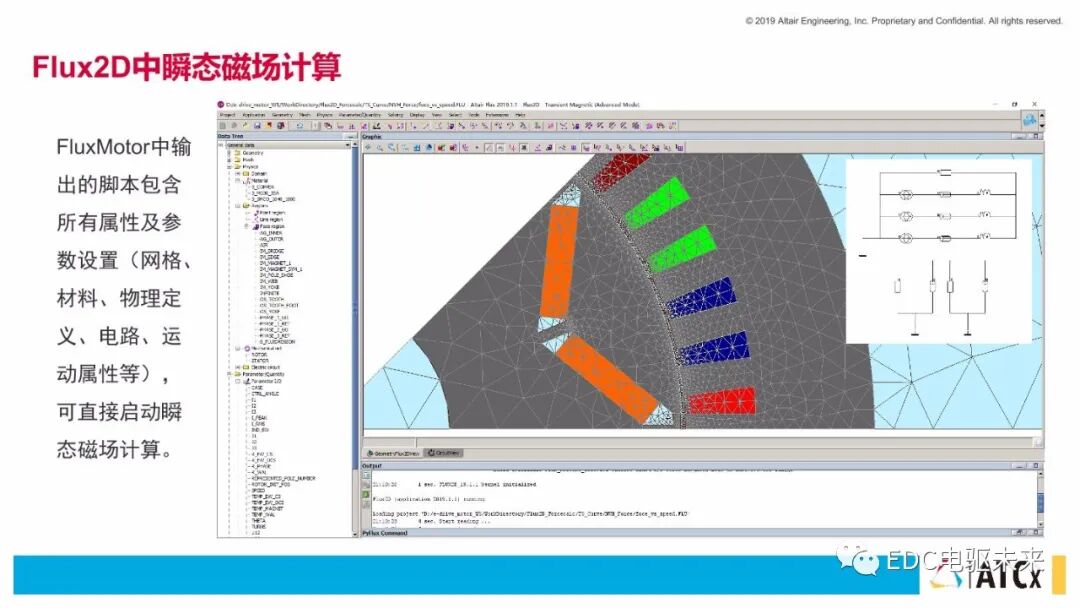Click the Material node icon
This screenshot has height=608, width=1080.
247,180
